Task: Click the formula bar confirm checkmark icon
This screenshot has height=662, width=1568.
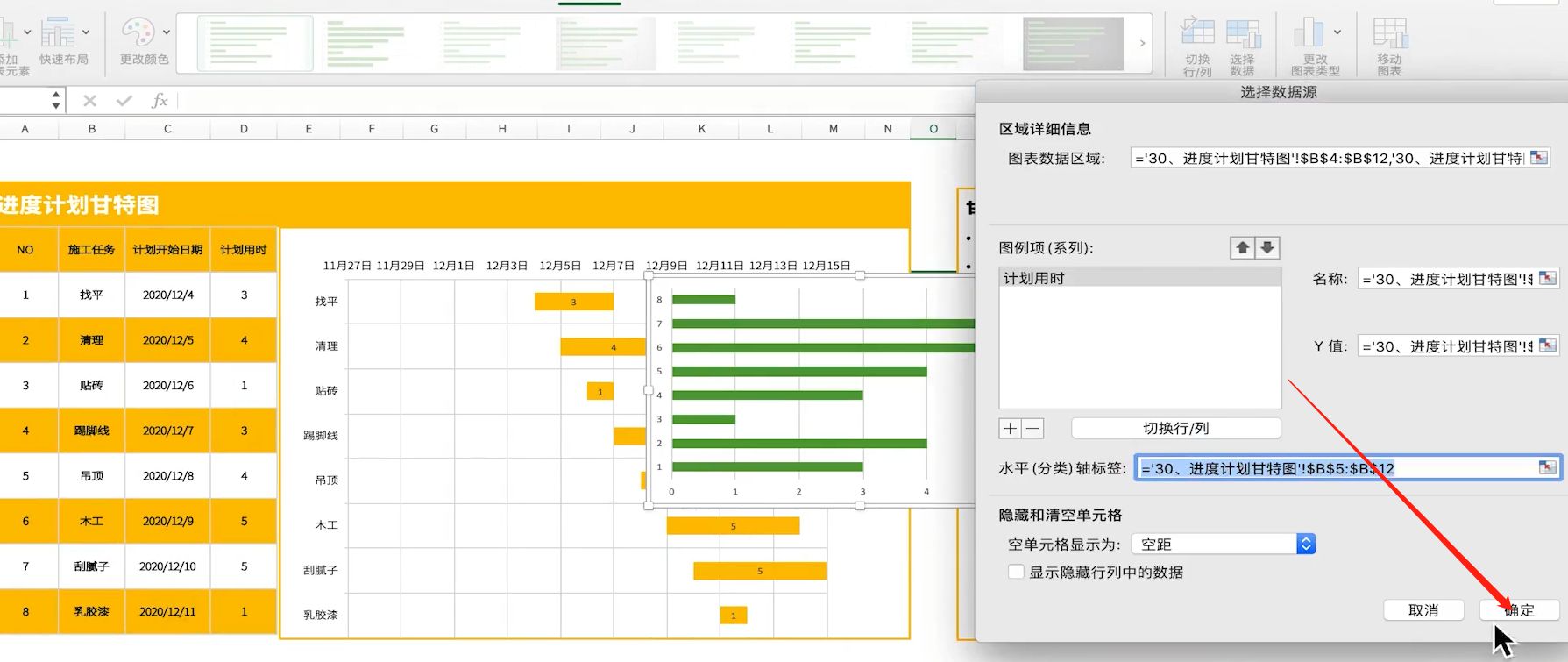Action: coord(124,101)
